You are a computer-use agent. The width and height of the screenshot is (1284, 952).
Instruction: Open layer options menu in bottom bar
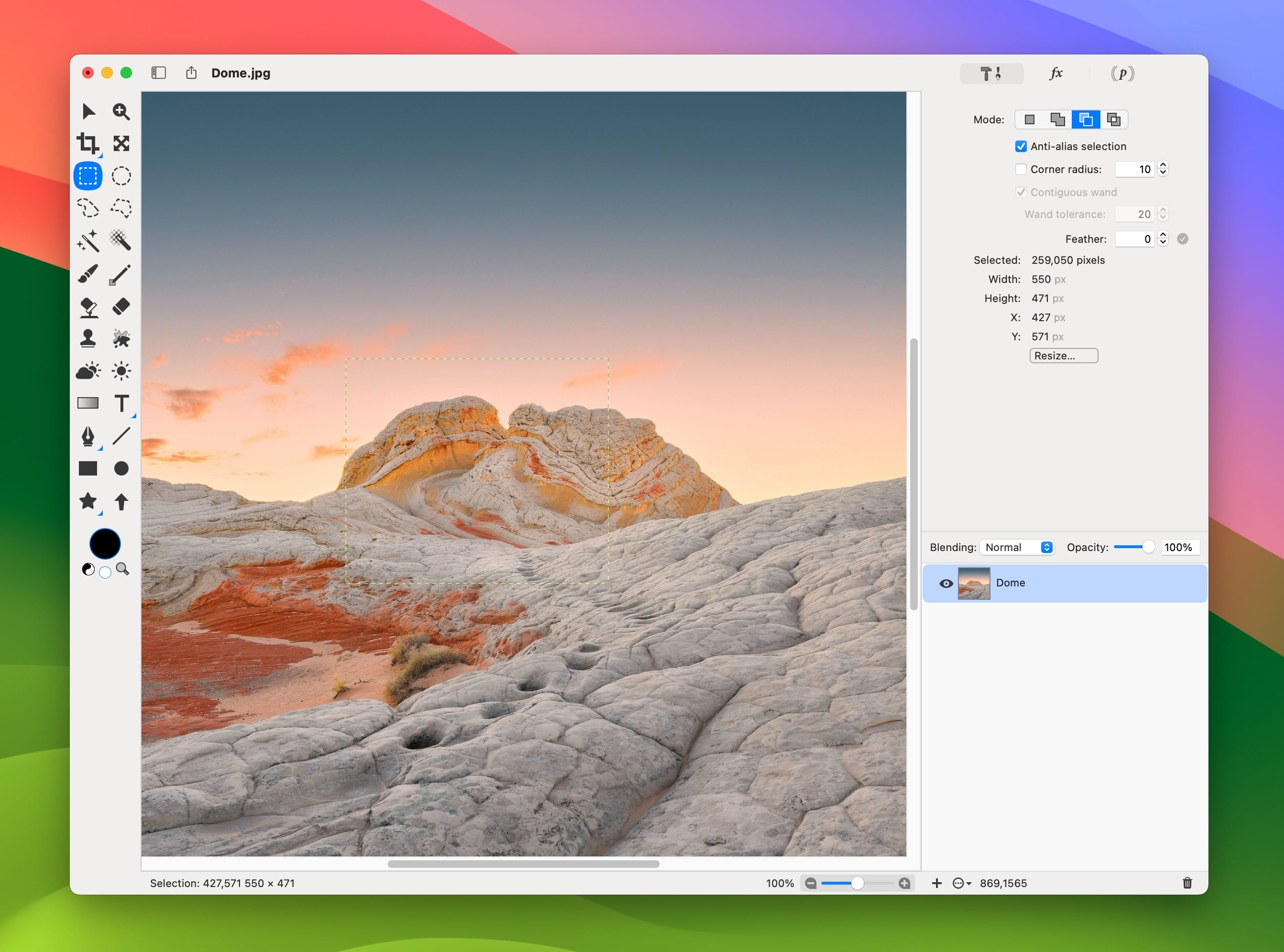[961, 884]
